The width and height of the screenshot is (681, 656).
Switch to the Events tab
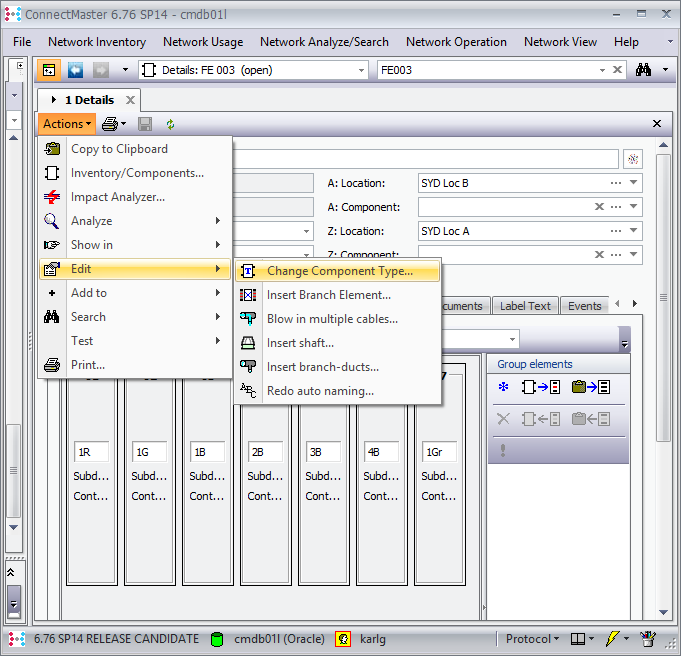[585, 306]
